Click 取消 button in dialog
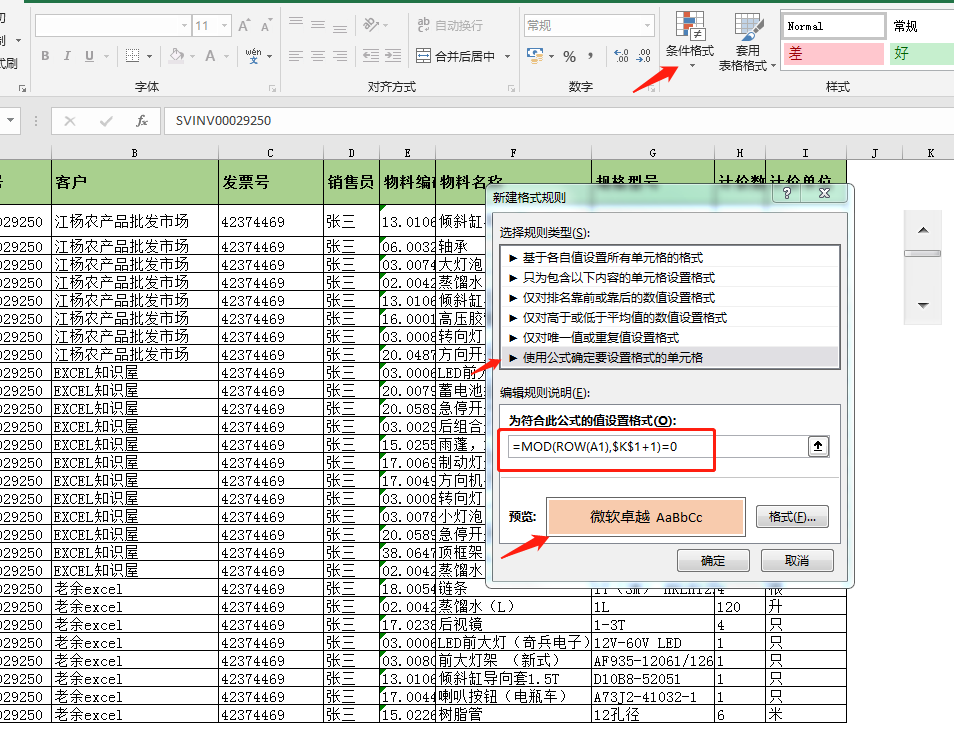The width and height of the screenshot is (954, 738). [x=797, y=560]
